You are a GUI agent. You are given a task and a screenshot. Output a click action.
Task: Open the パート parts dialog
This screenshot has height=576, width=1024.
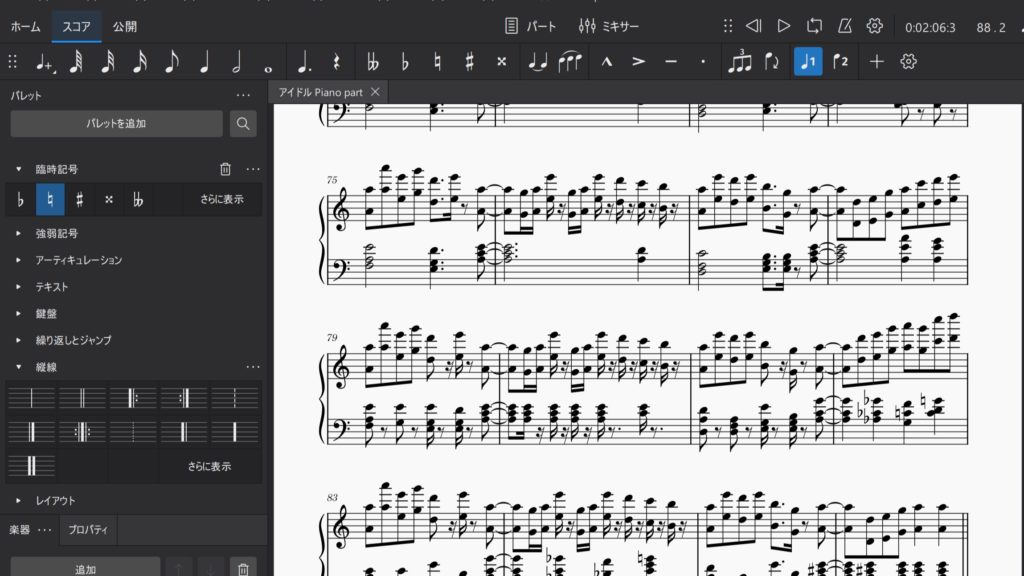(530, 26)
